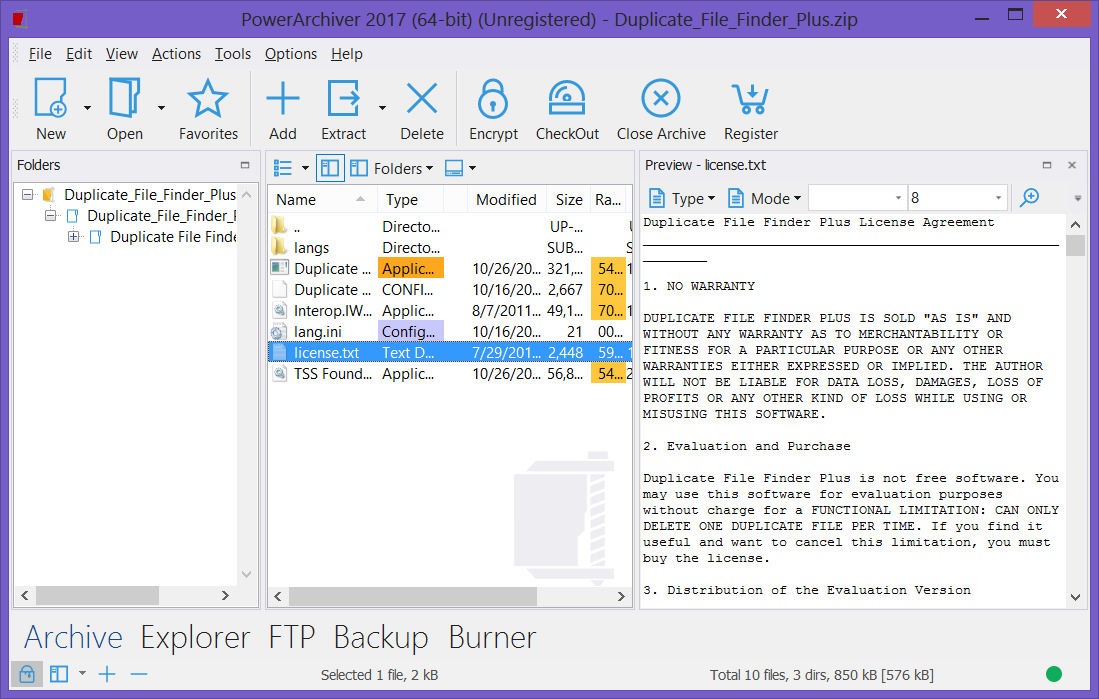
Task: Open the font size 8 combo box
Action: click(957, 198)
